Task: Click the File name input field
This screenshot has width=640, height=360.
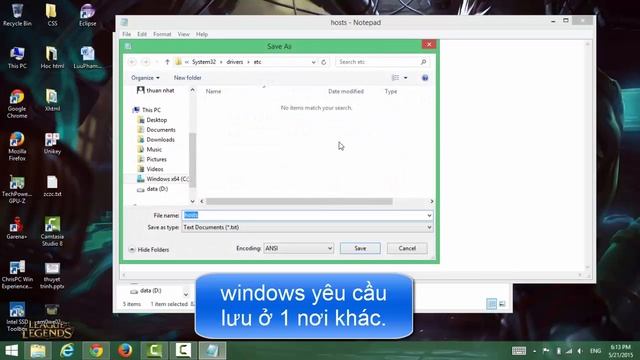Action: pyautogui.click(x=304, y=215)
